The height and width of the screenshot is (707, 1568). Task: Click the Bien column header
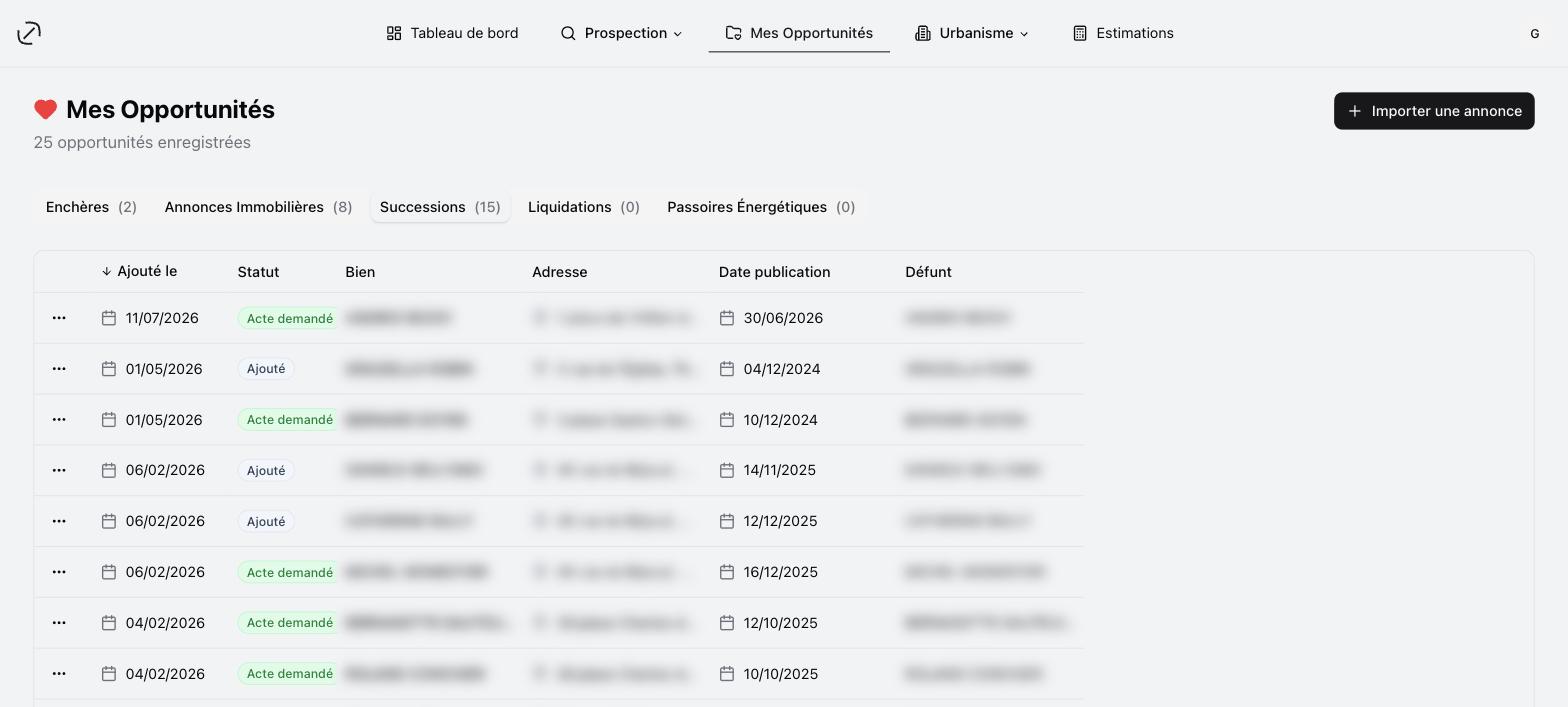(360, 272)
